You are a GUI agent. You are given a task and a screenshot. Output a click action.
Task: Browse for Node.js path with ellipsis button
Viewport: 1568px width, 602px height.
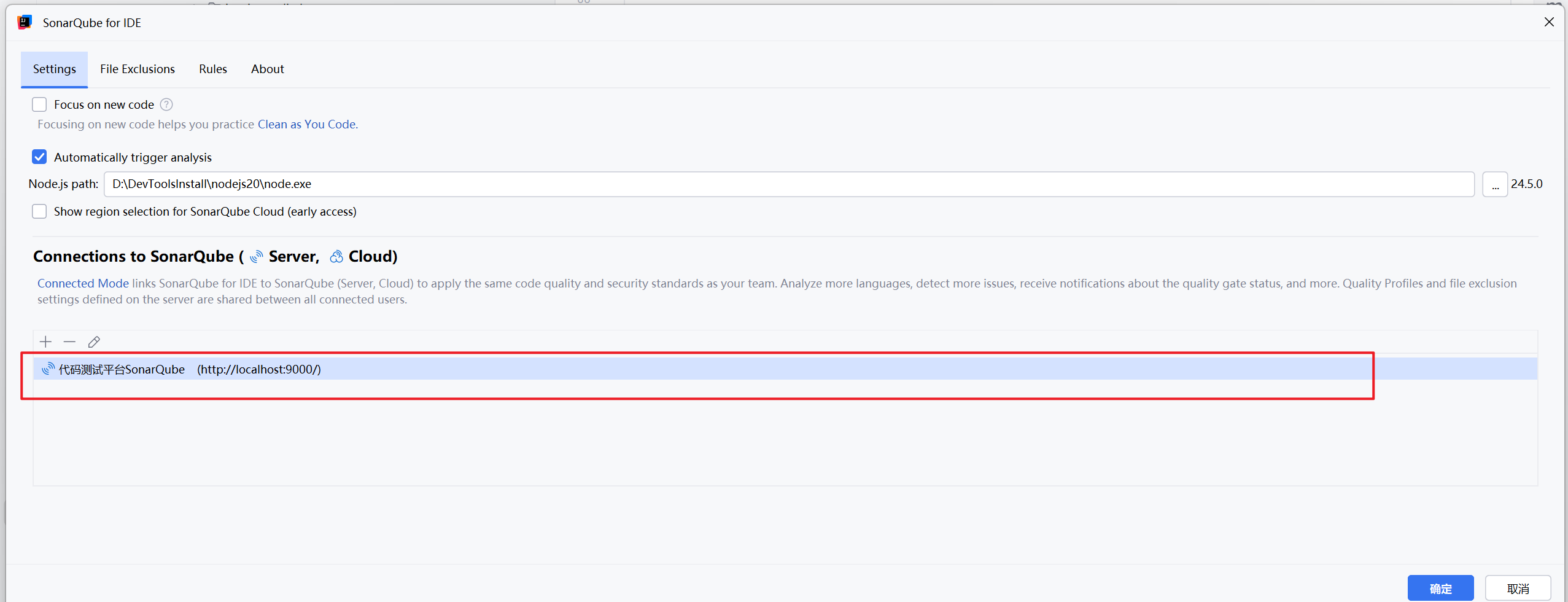(1495, 184)
